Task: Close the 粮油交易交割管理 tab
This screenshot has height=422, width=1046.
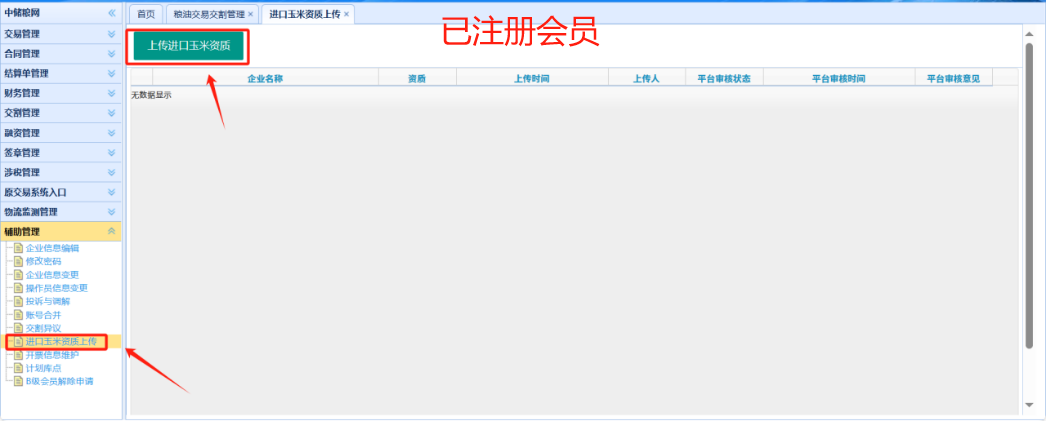Action: coord(250,14)
